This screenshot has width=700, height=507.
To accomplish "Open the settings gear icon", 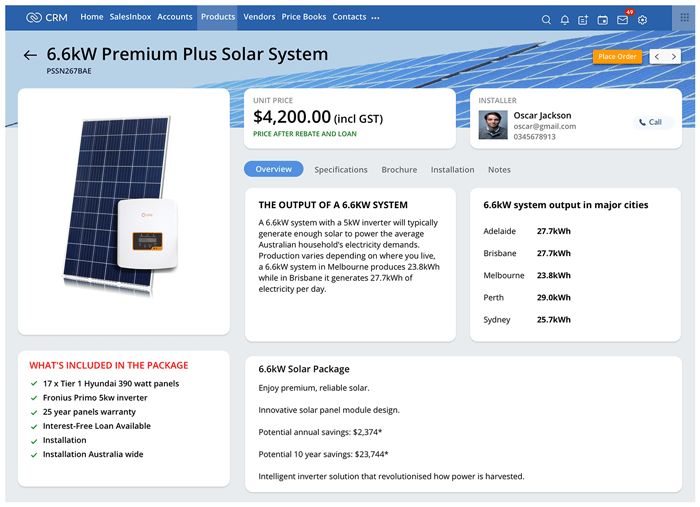I will (642, 19).
